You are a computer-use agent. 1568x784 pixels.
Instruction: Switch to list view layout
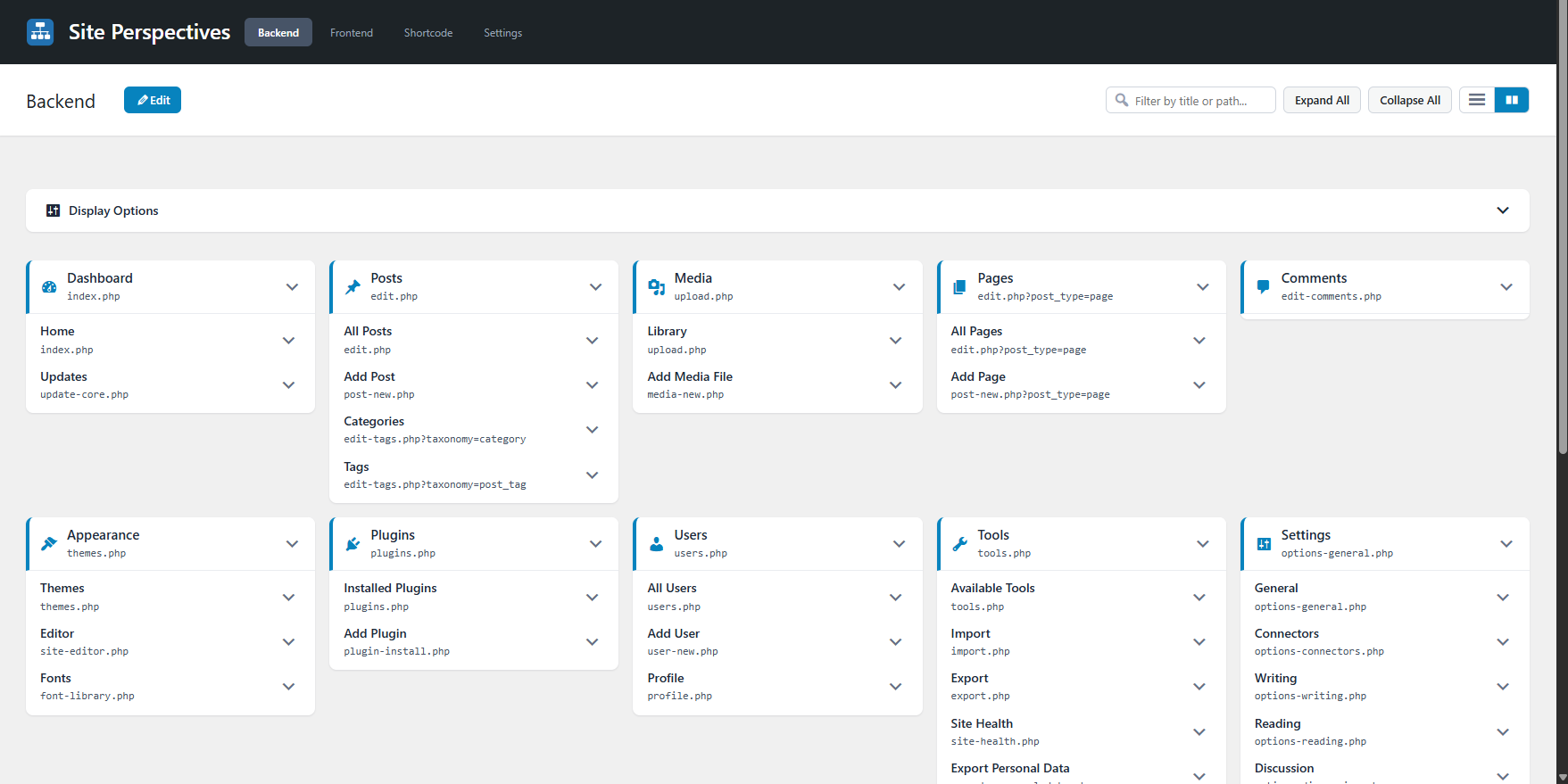pyautogui.click(x=1477, y=100)
